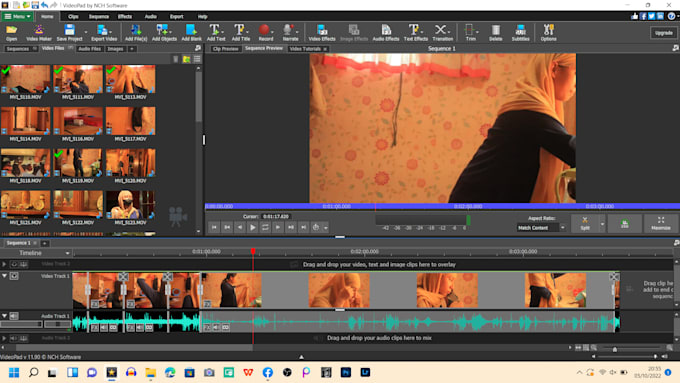Screen dimensions: 680x383
Task: Click the 360 view button in preview
Action: [624, 223]
